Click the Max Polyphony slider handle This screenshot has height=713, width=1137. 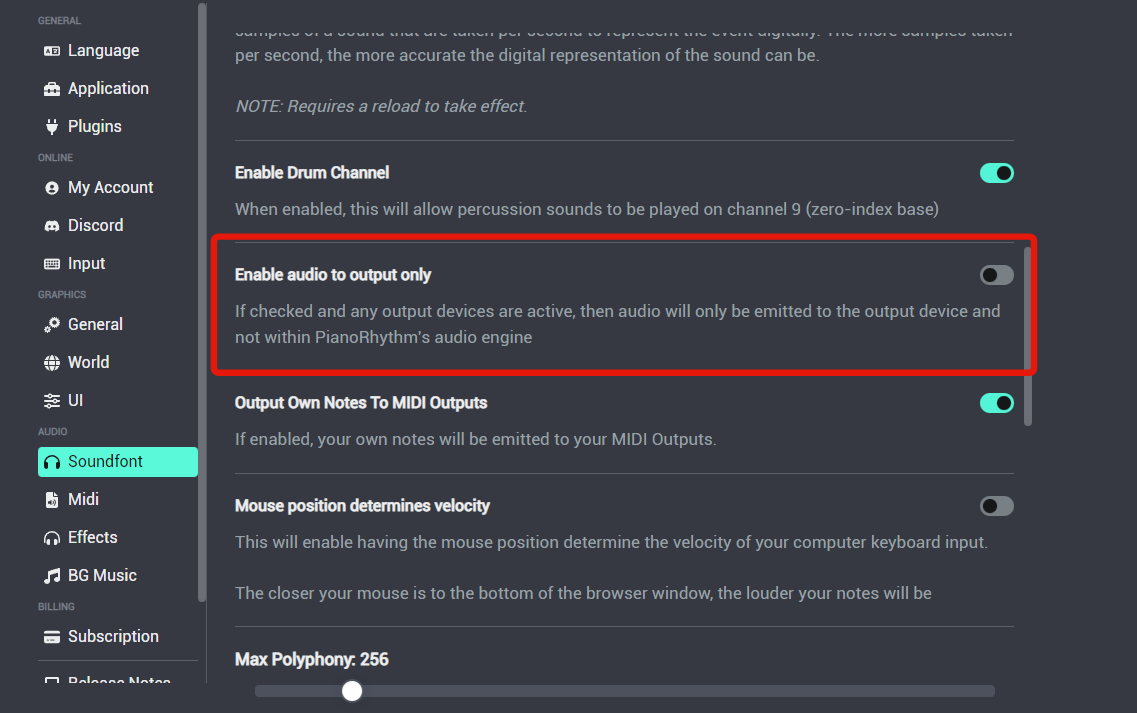point(352,691)
